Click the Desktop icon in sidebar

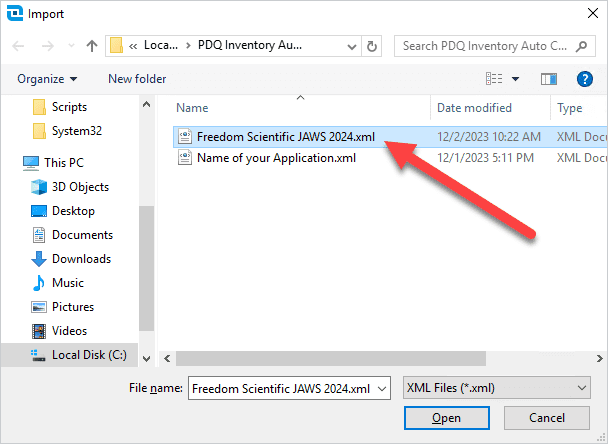39,211
